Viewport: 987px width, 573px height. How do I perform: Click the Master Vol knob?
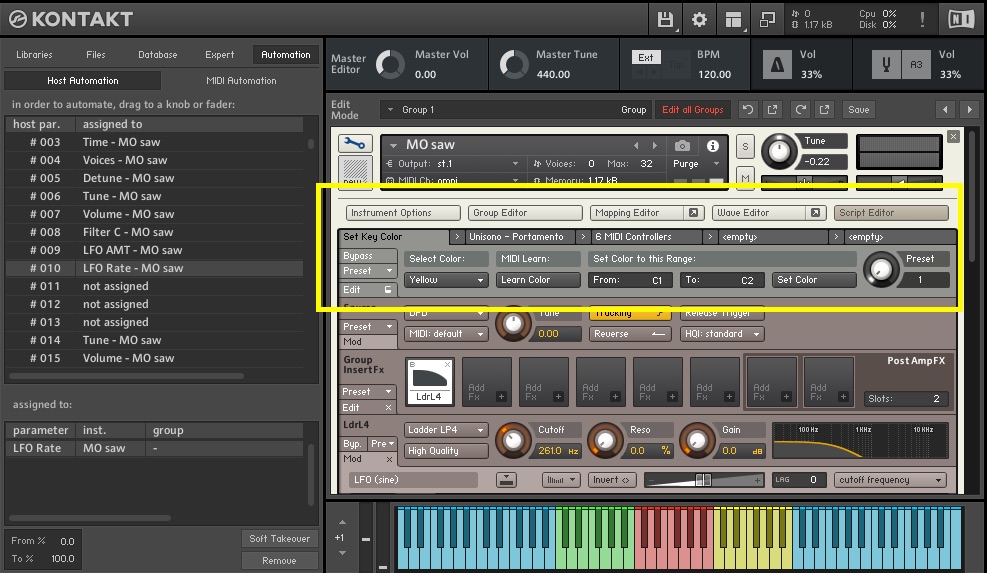(x=390, y=64)
